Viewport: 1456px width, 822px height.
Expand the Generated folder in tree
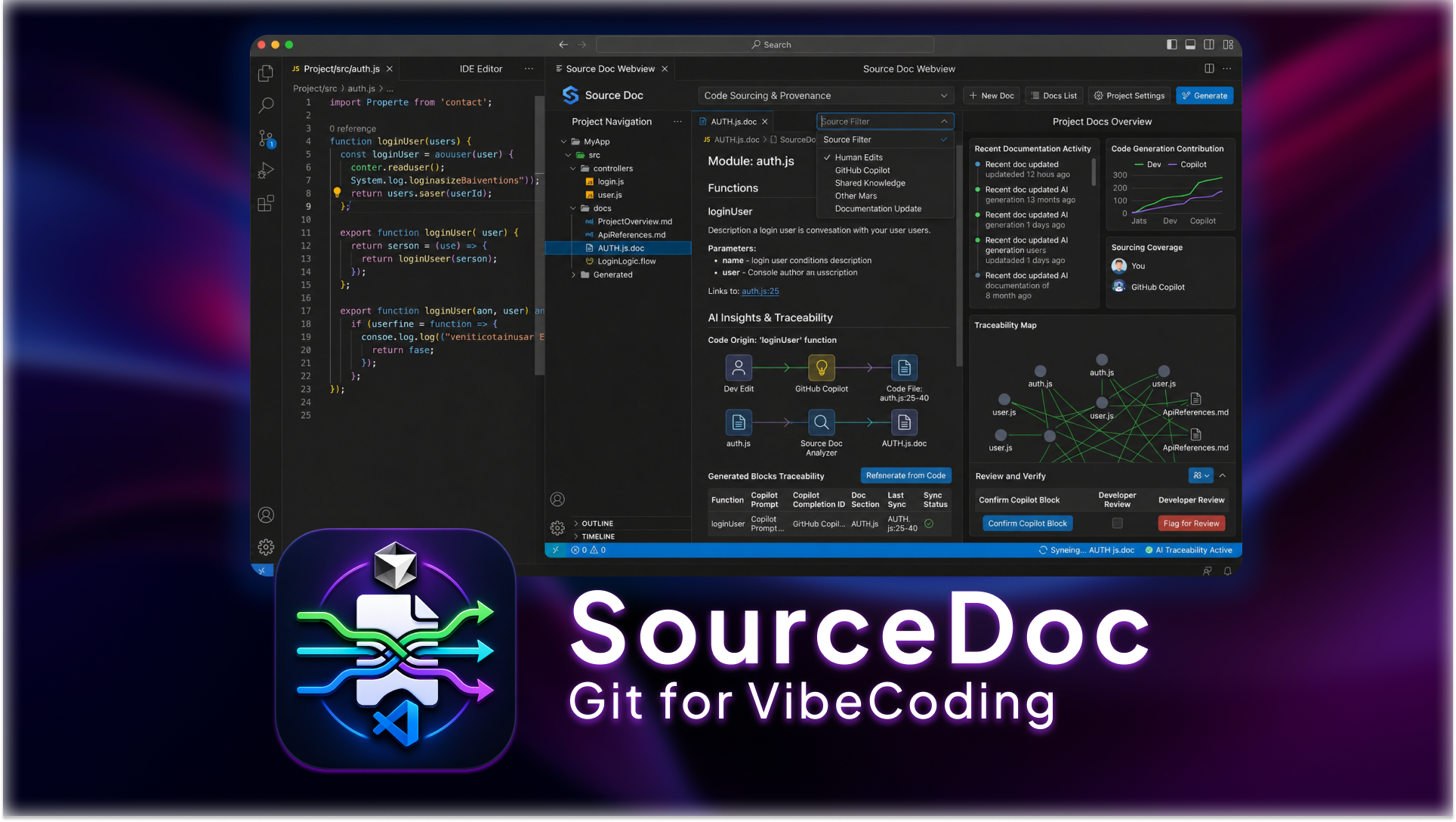pos(612,275)
